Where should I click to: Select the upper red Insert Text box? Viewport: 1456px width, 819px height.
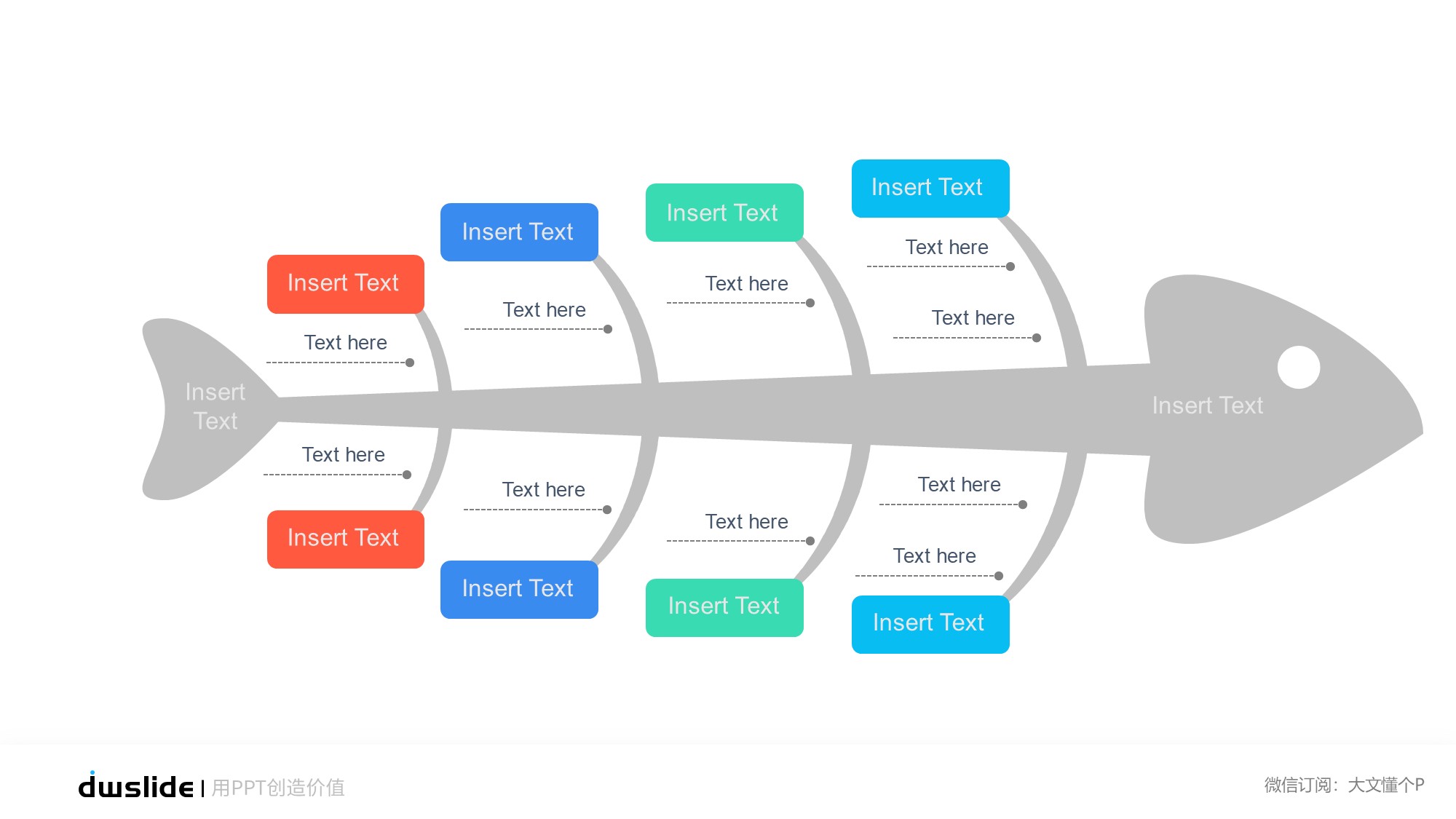coord(345,284)
